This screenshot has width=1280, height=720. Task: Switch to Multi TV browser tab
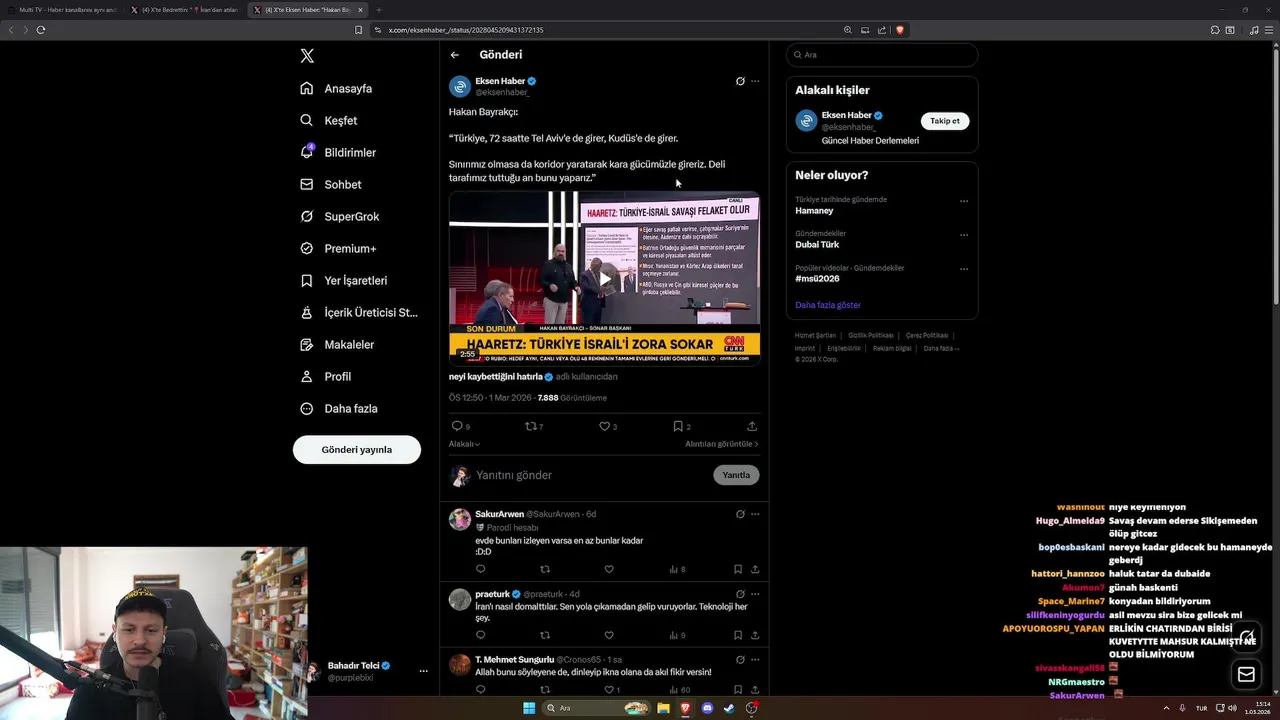click(62, 10)
